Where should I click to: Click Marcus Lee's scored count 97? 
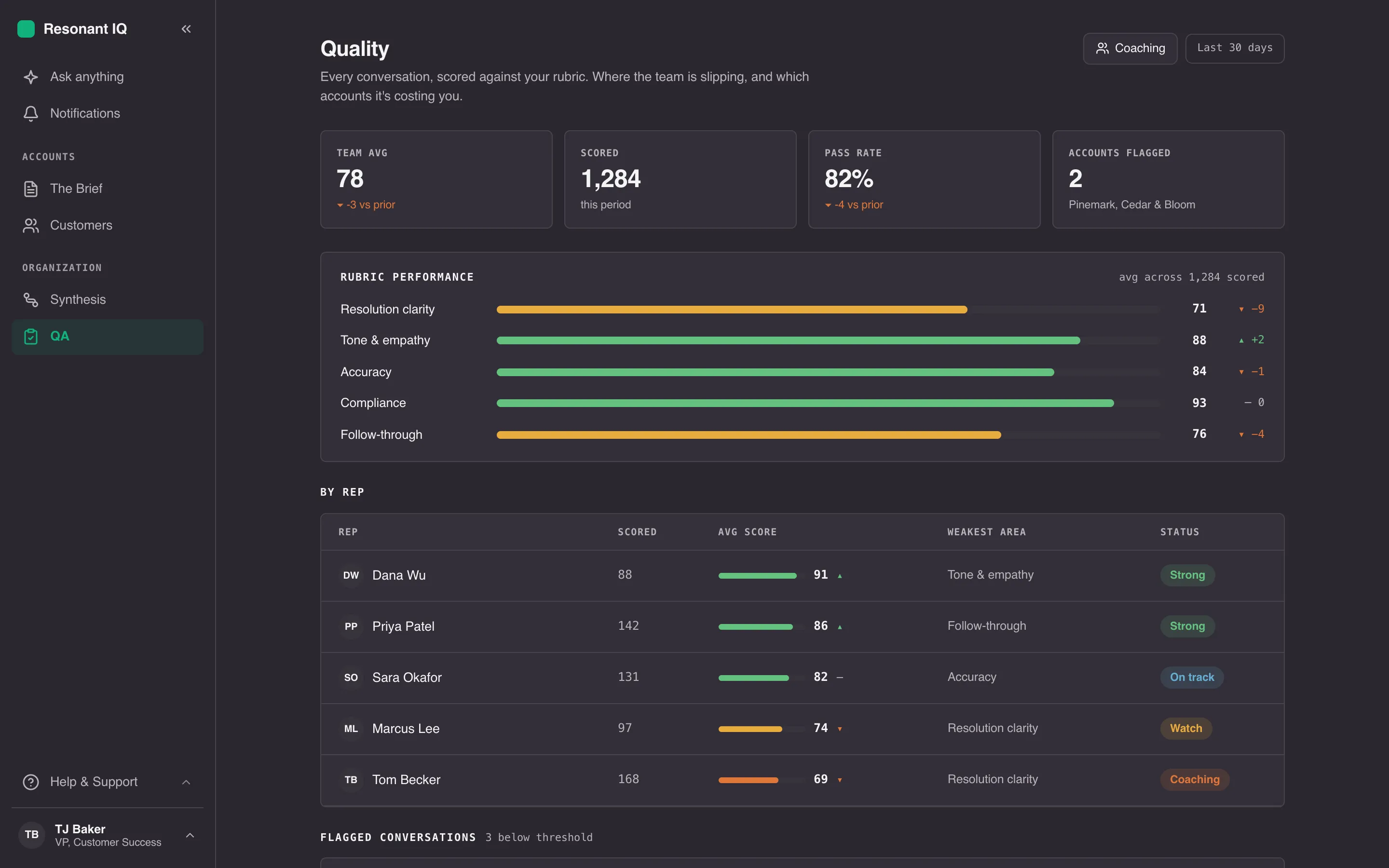625,728
